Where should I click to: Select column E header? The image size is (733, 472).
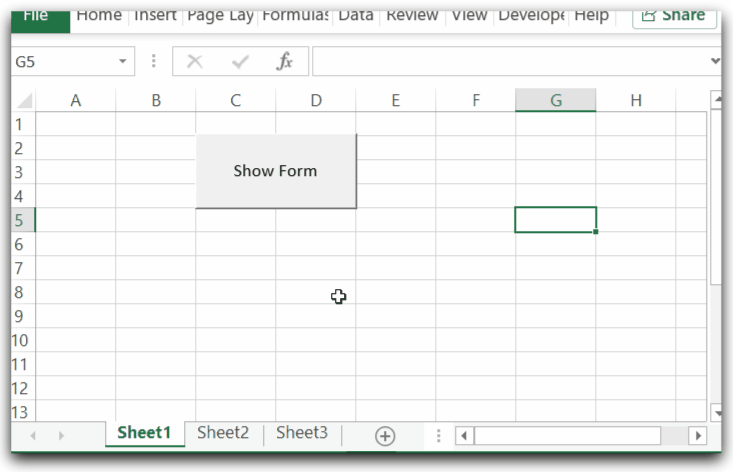pyautogui.click(x=396, y=100)
